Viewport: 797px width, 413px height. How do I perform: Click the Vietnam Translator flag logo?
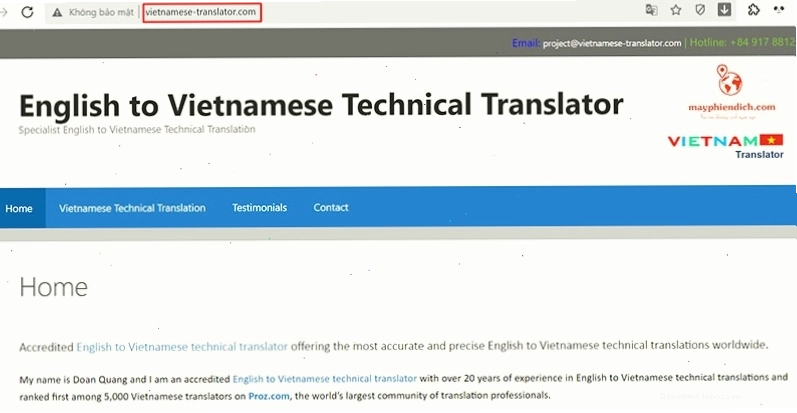[726, 146]
